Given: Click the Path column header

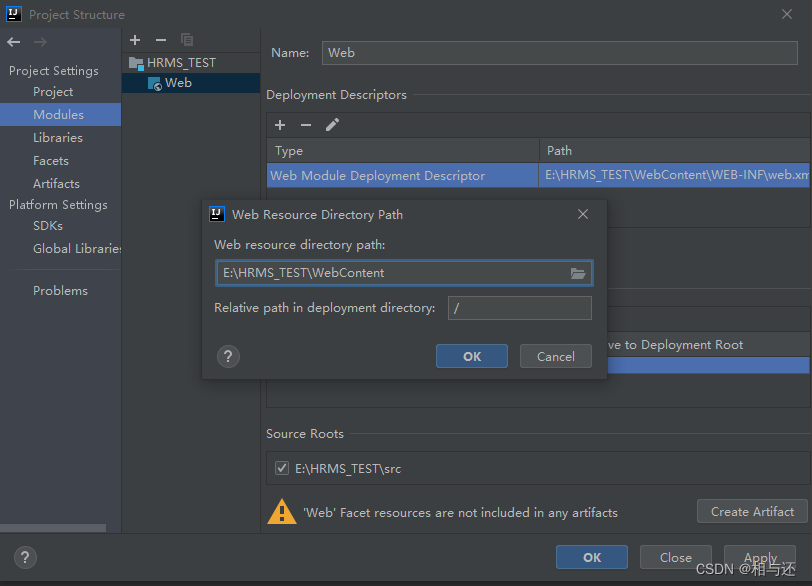Looking at the screenshot, I should tap(674, 151).
